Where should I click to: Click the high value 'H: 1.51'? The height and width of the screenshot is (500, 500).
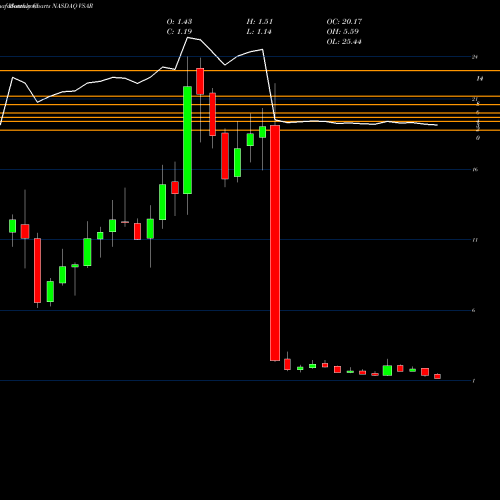click(x=260, y=22)
